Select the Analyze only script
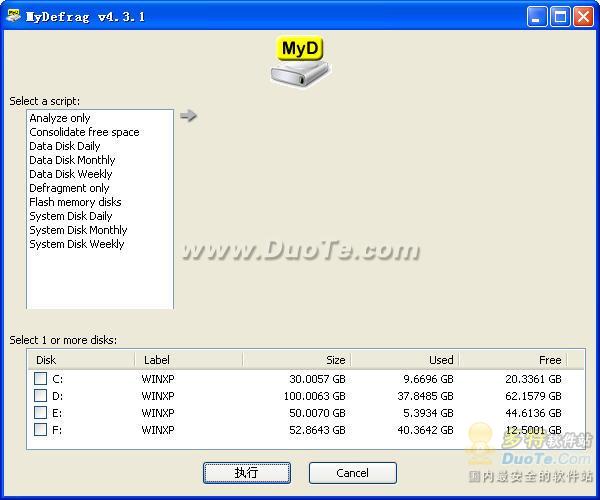600x500 pixels. click(x=60, y=118)
